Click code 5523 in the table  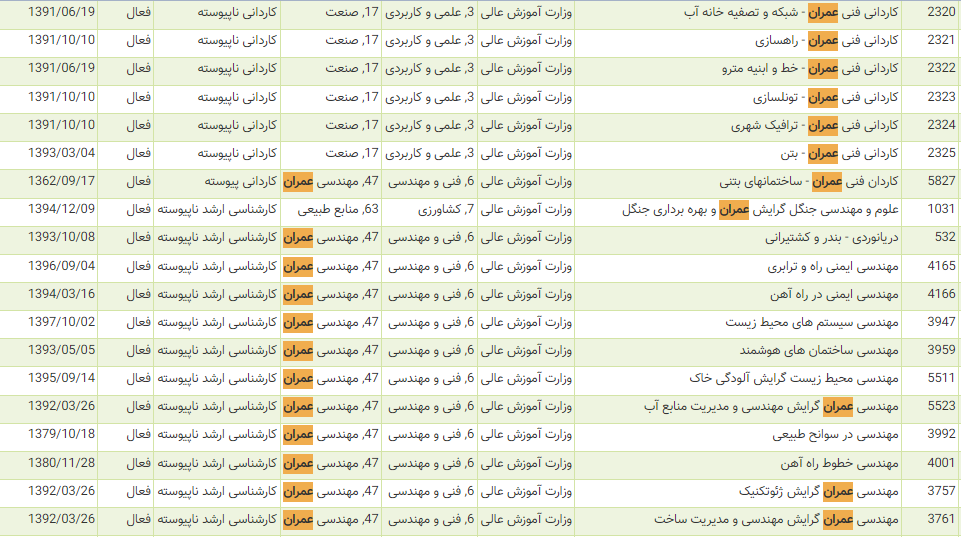(941, 406)
